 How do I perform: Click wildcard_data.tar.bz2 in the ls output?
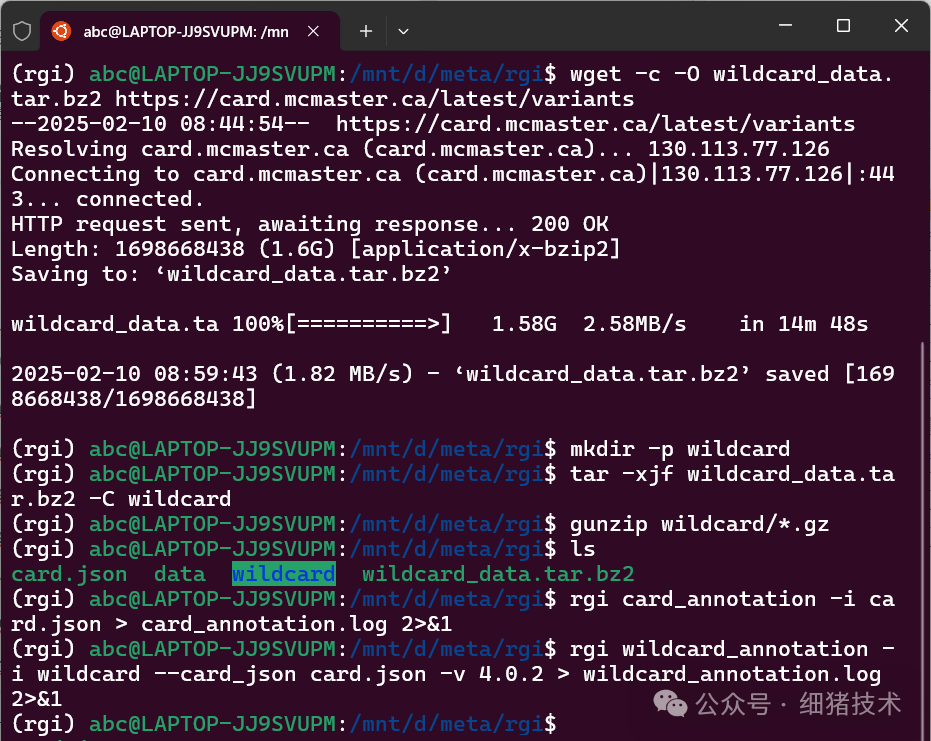(x=498, y=573)
